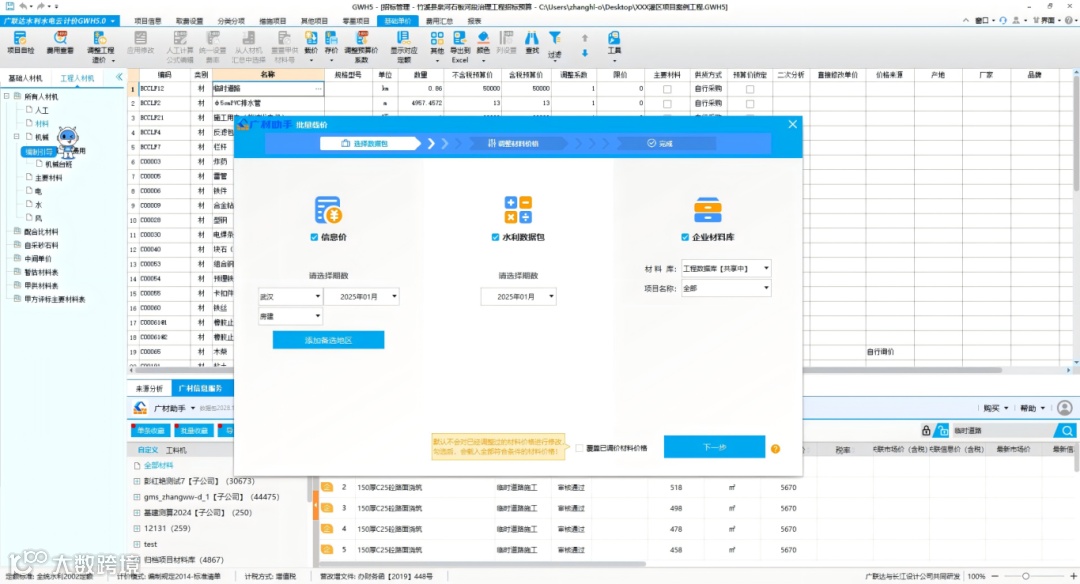Collapse the 机械 tree node

point(17,137)
